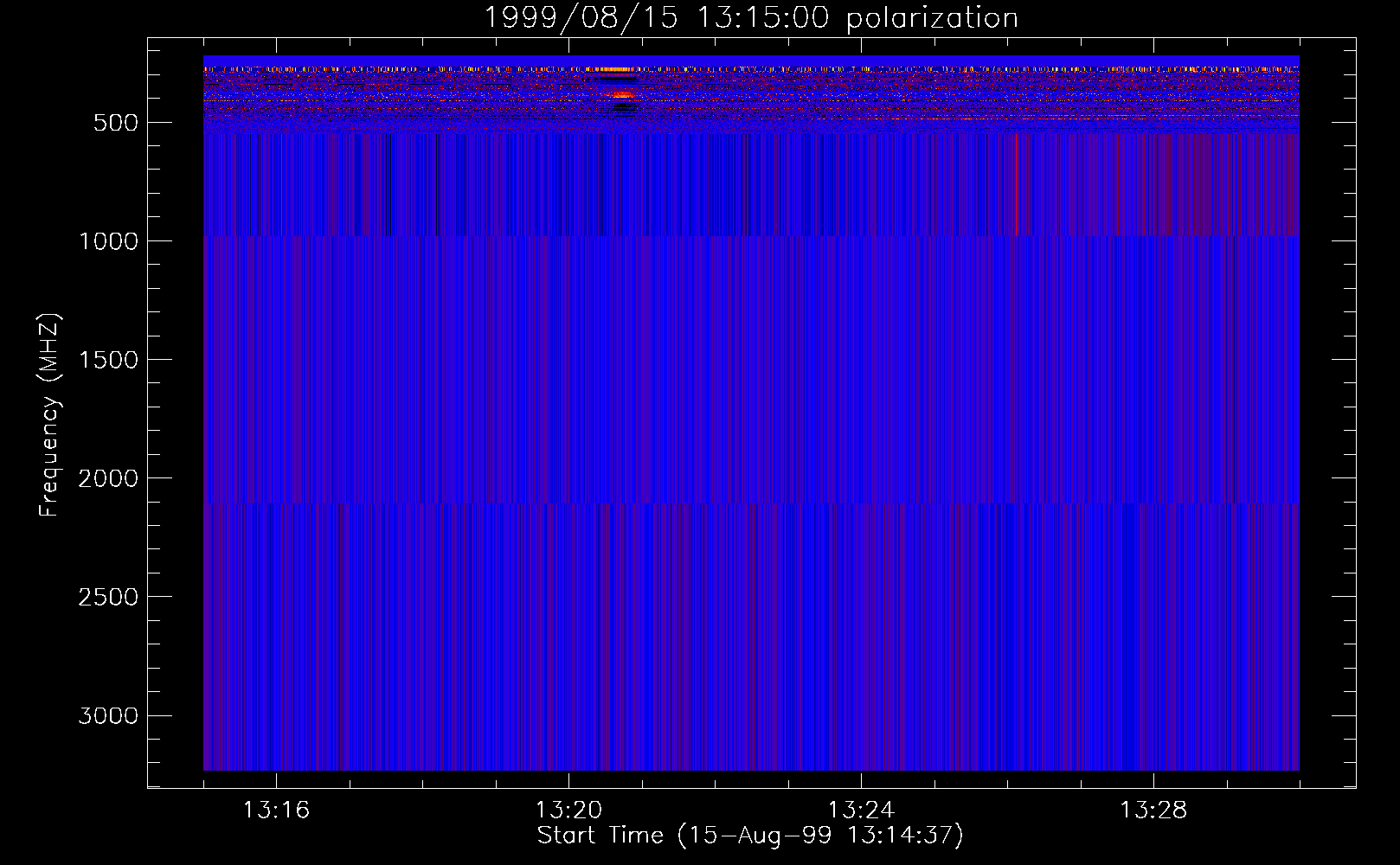Viewport: 1400px width, 865px height.
Task: Click the 13:24 time tick label
Action: [861, 811]
